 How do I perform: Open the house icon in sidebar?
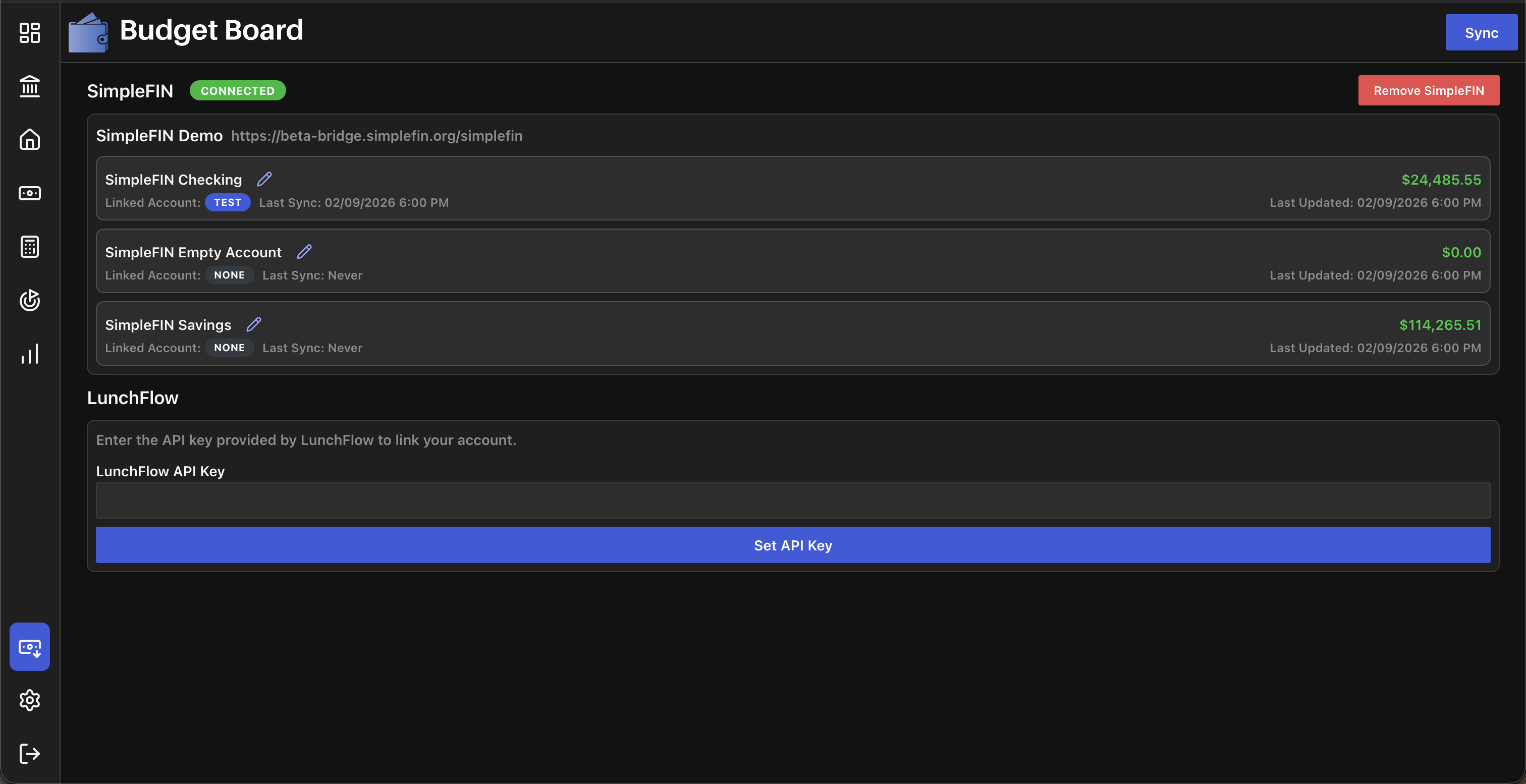pyautogui.click(x=30, y=140)
